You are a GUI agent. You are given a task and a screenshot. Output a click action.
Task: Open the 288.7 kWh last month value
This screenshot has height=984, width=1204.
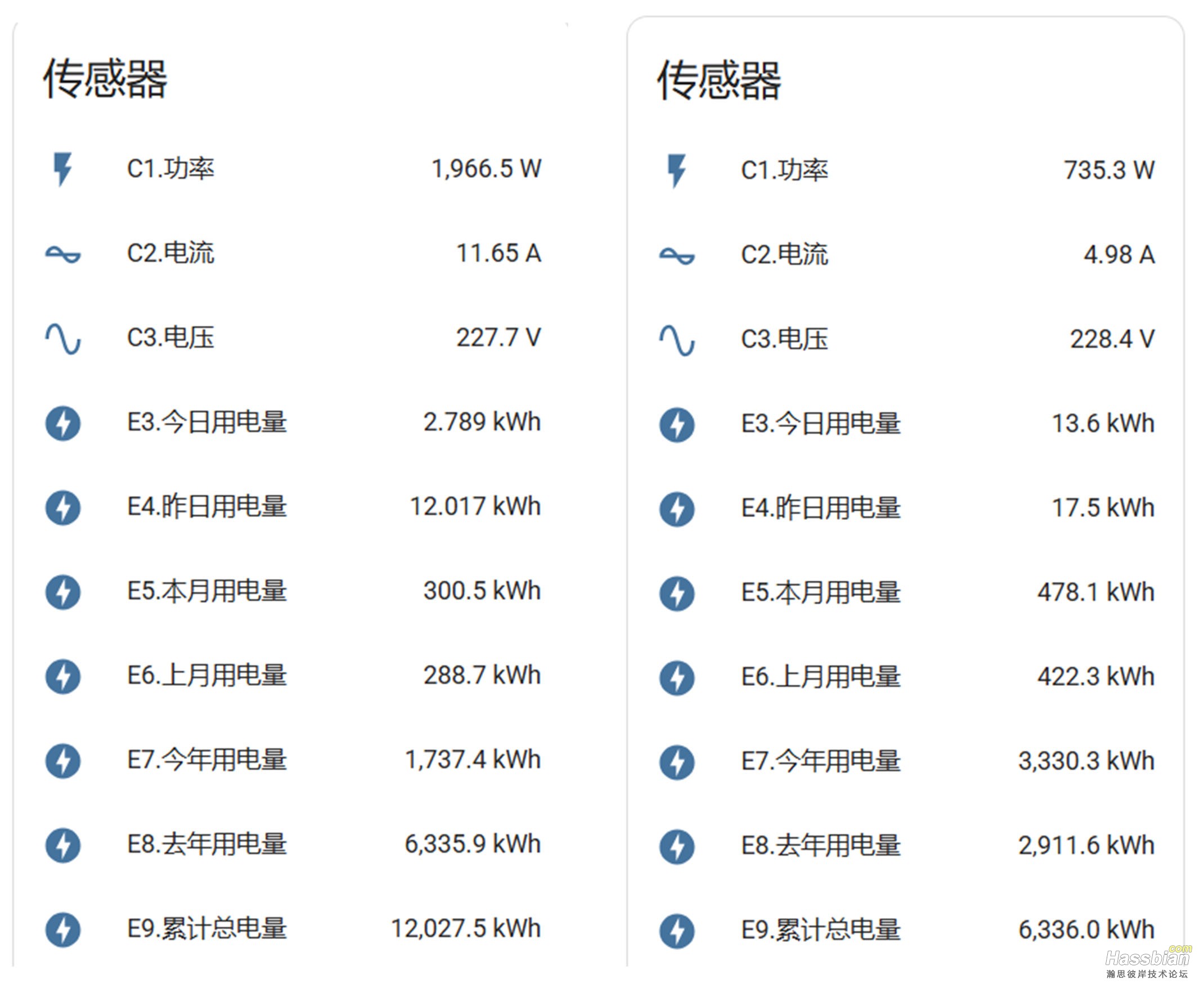coord(482,676)
